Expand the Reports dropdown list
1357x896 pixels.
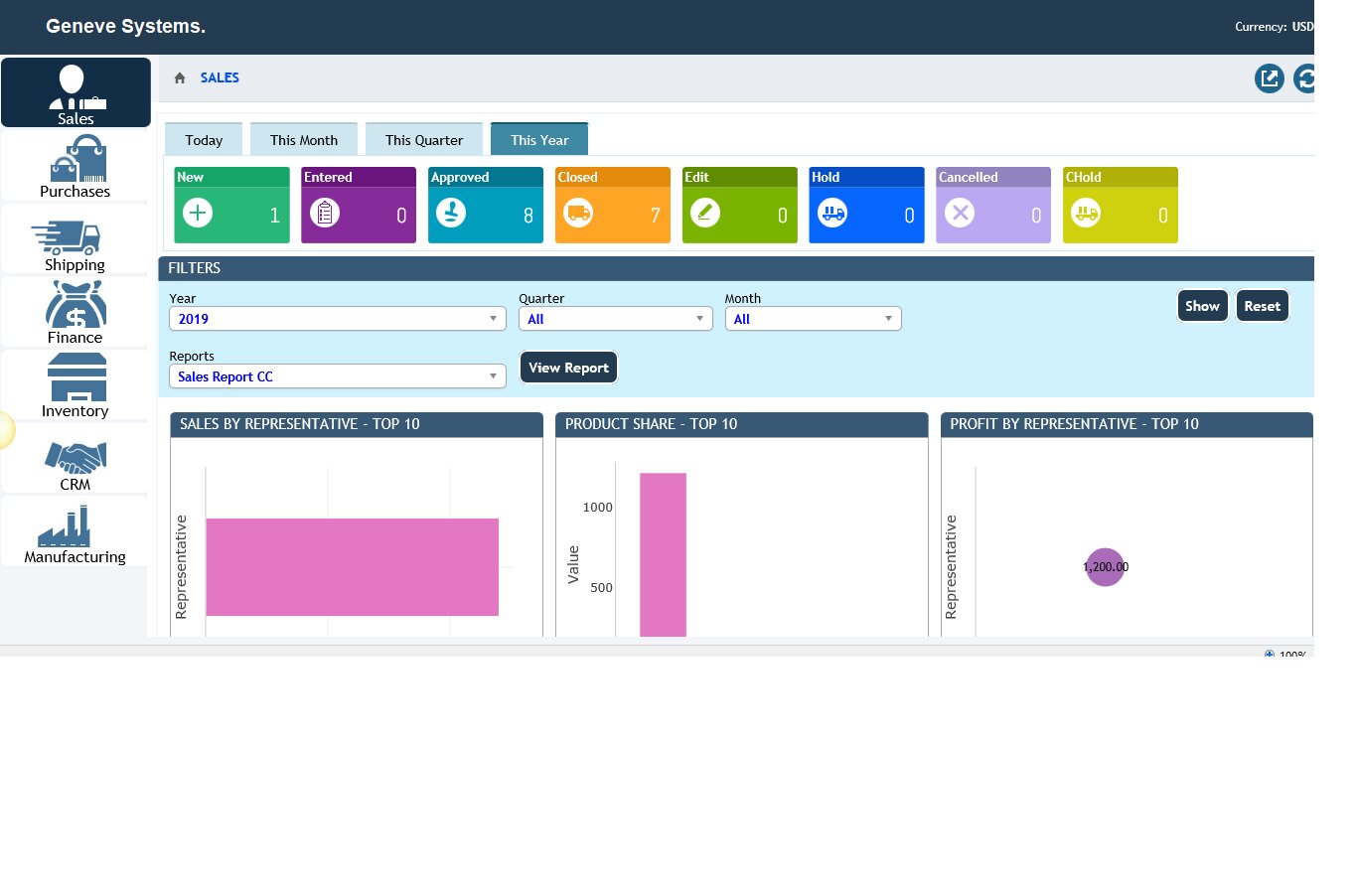click(x=337, y=376)
